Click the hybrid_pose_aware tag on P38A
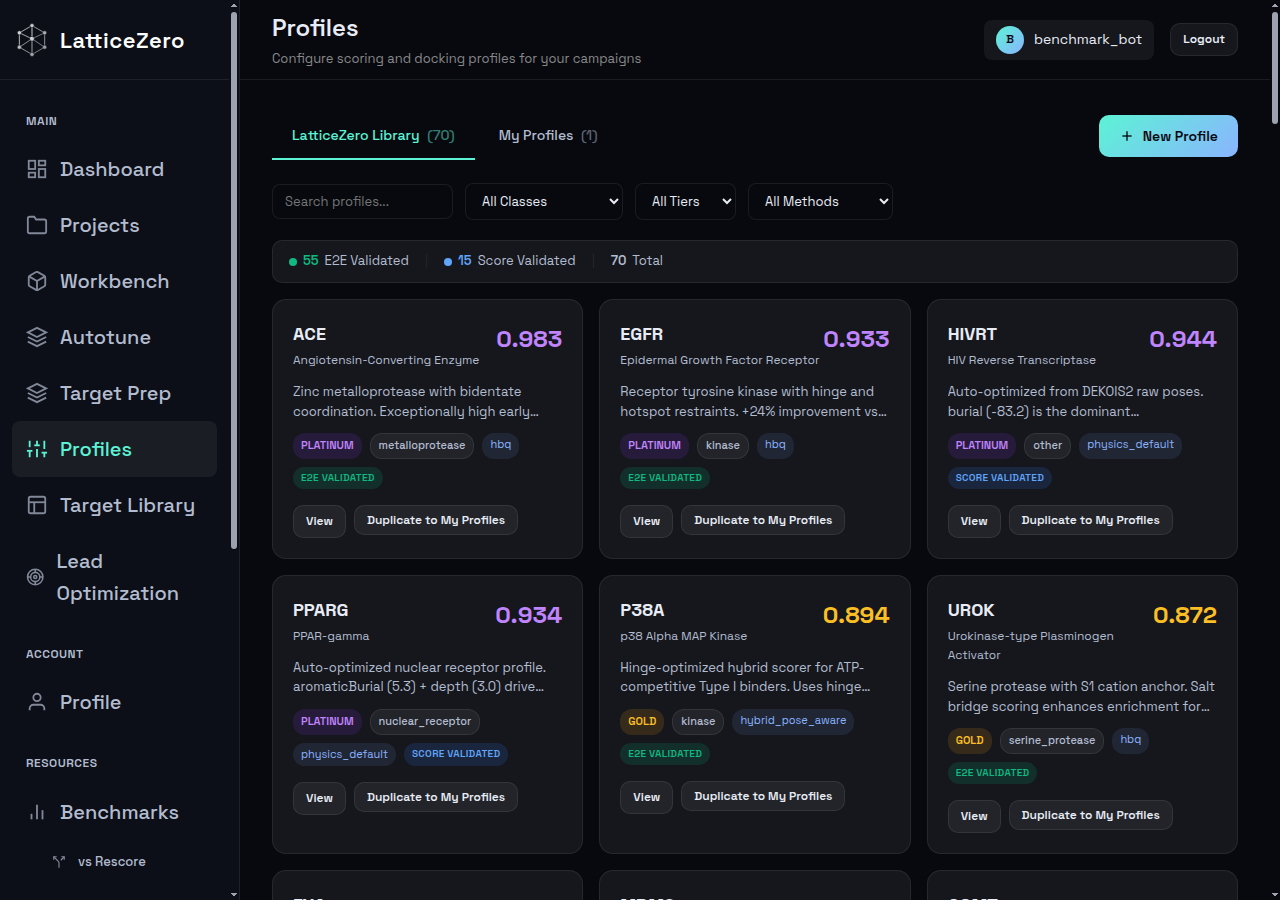The width and height of the screenshot is (1280, 900). point(793,721)
